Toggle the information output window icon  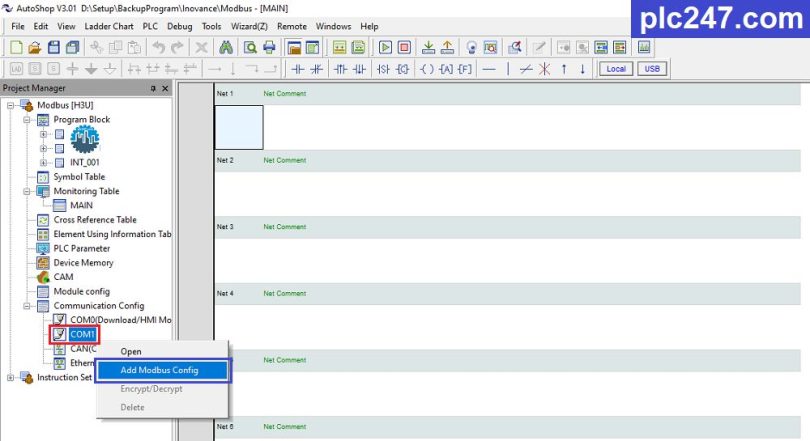pyautogui.click(x=313, y=48)
